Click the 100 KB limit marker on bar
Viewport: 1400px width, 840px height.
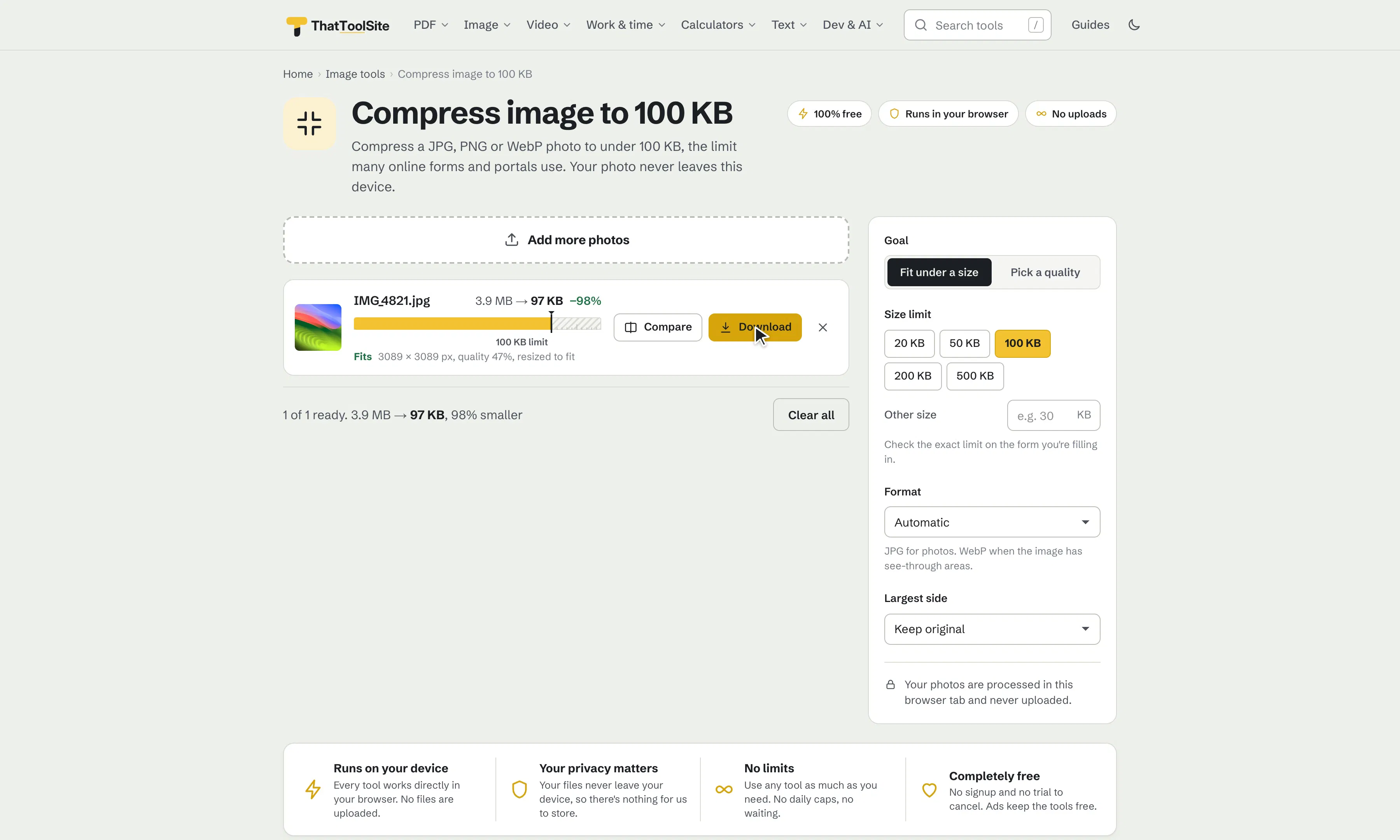(551, 322)
